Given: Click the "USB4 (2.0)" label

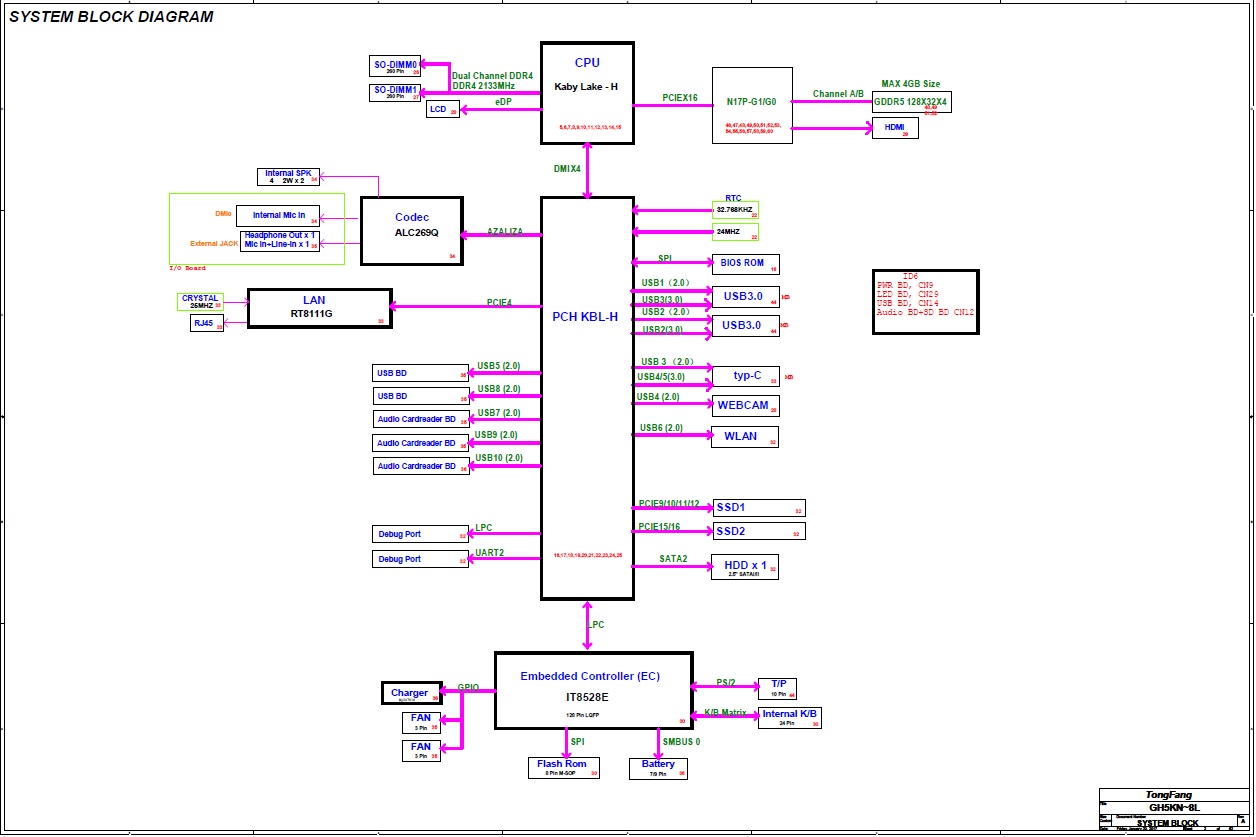Looking at the screenshot, I should pyautogui.click(x=659, y=397).
